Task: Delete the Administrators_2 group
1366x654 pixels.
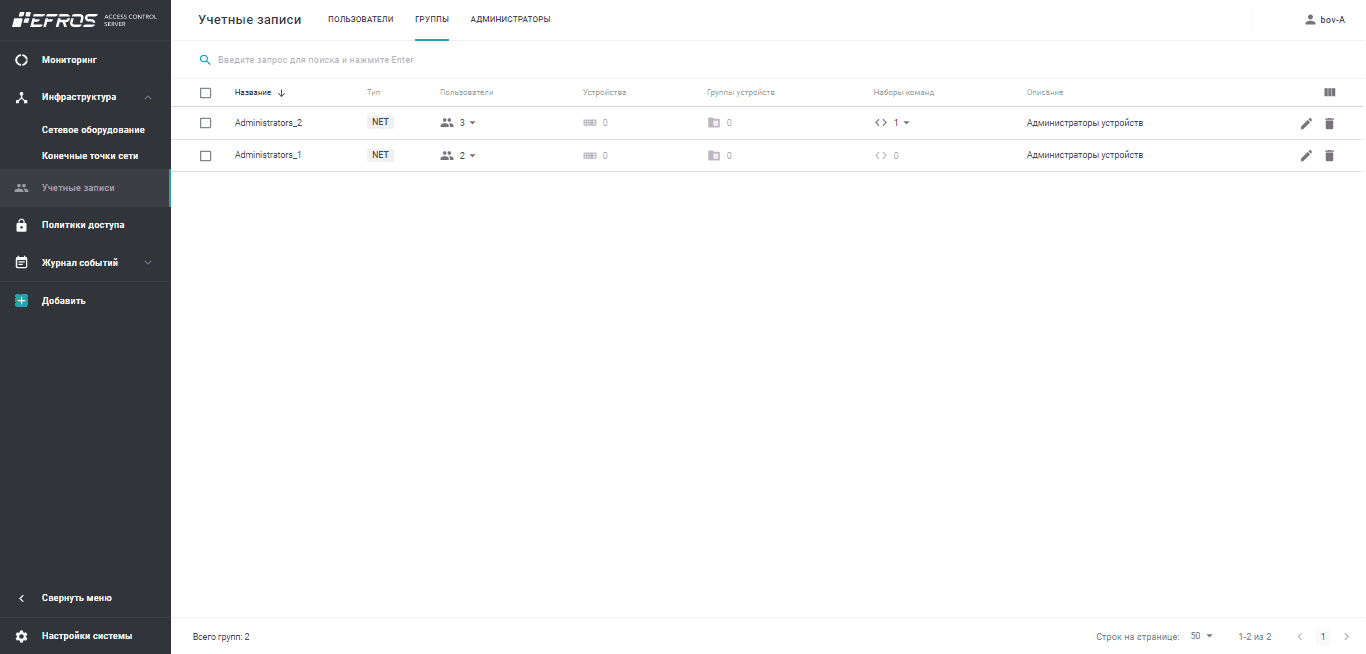Action: pyautogui.click(x=1329, y=123)
